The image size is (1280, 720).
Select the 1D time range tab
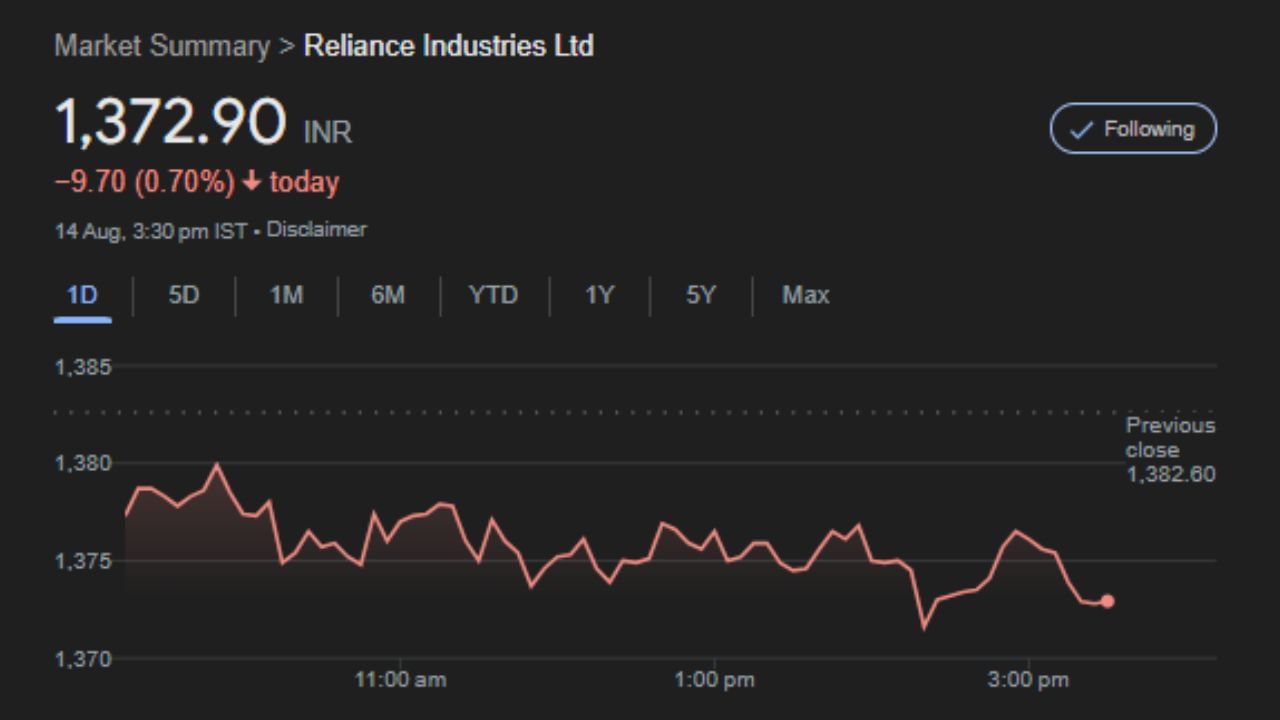pos(82,295)
